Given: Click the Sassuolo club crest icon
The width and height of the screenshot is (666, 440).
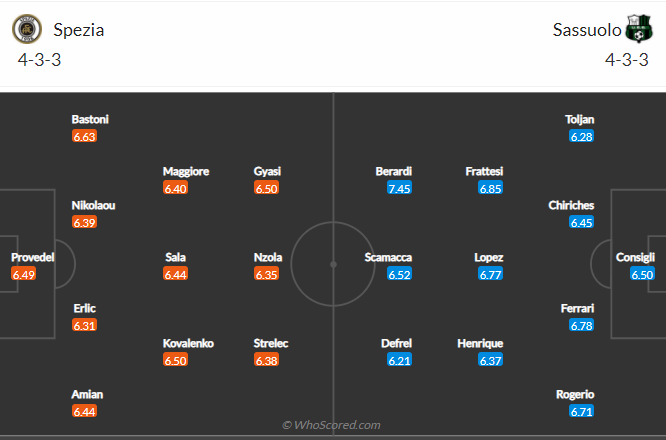Looking at the screenshot, I should [x=639, y=29].
